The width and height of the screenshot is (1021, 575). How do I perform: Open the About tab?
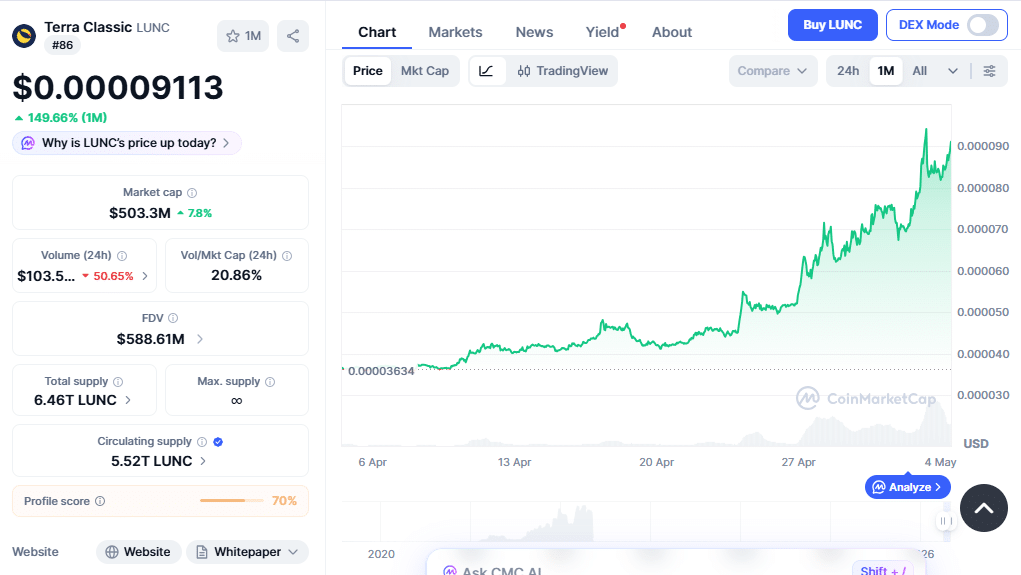(x=672, y=33)
